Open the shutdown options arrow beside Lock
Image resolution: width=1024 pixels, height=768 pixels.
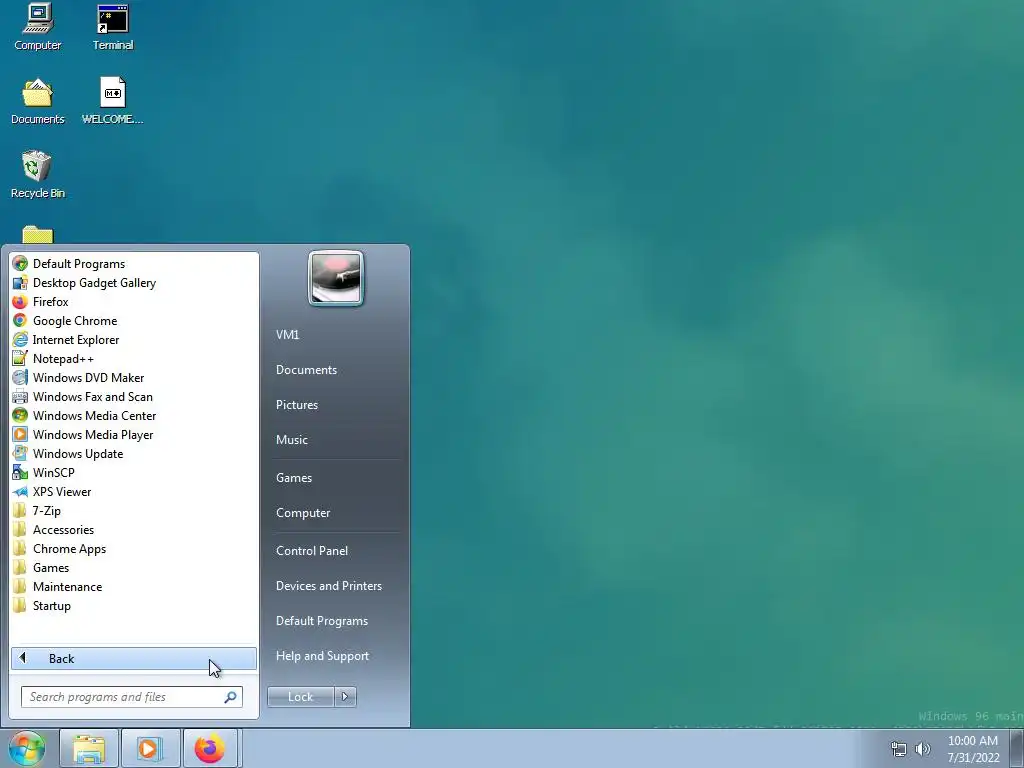(345, 697)
